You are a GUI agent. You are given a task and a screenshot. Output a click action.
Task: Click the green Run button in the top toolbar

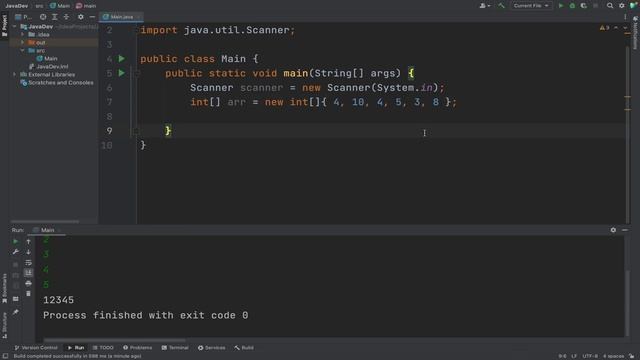click(x=561, y=6)
